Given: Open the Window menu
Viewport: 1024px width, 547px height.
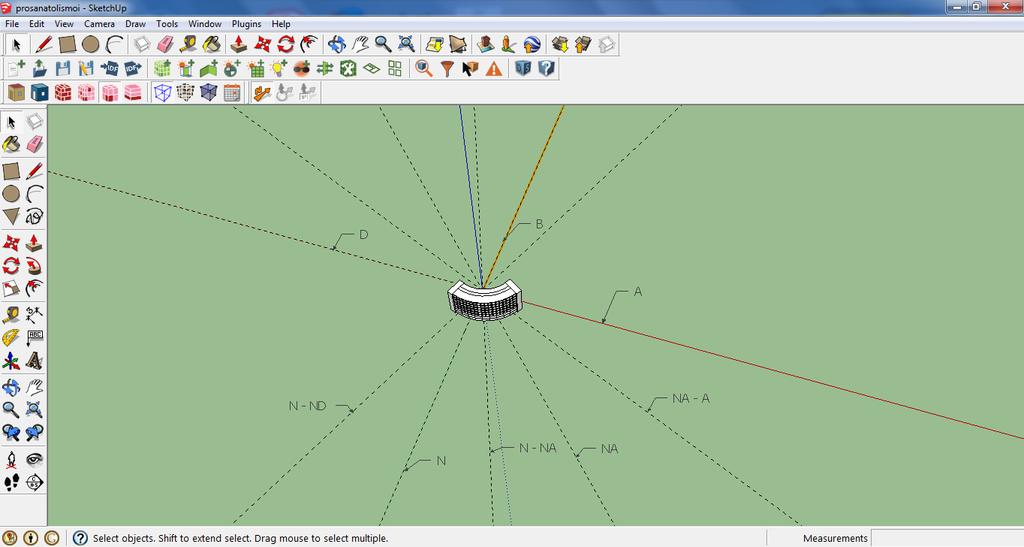Looking at the screenshot, I should pyautogui.click(x=205, y=23).
